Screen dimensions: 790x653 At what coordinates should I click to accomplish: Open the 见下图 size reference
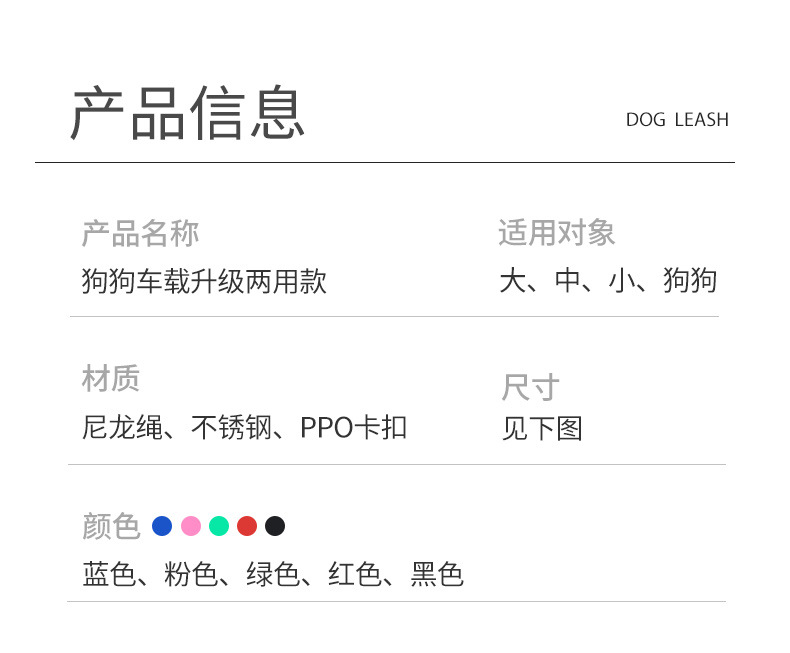(x=542, y=429)
